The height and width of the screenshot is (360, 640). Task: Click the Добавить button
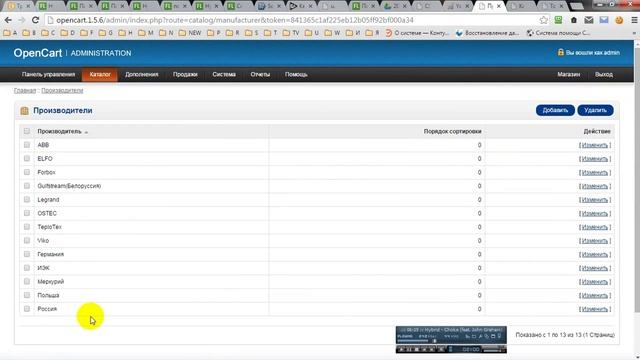pos(555,110)
